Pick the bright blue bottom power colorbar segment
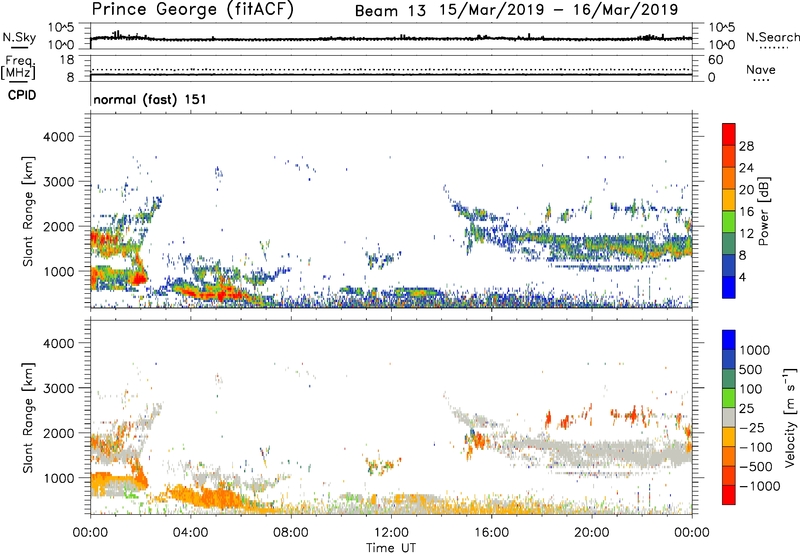800x554 pixels. click(729, 287)
